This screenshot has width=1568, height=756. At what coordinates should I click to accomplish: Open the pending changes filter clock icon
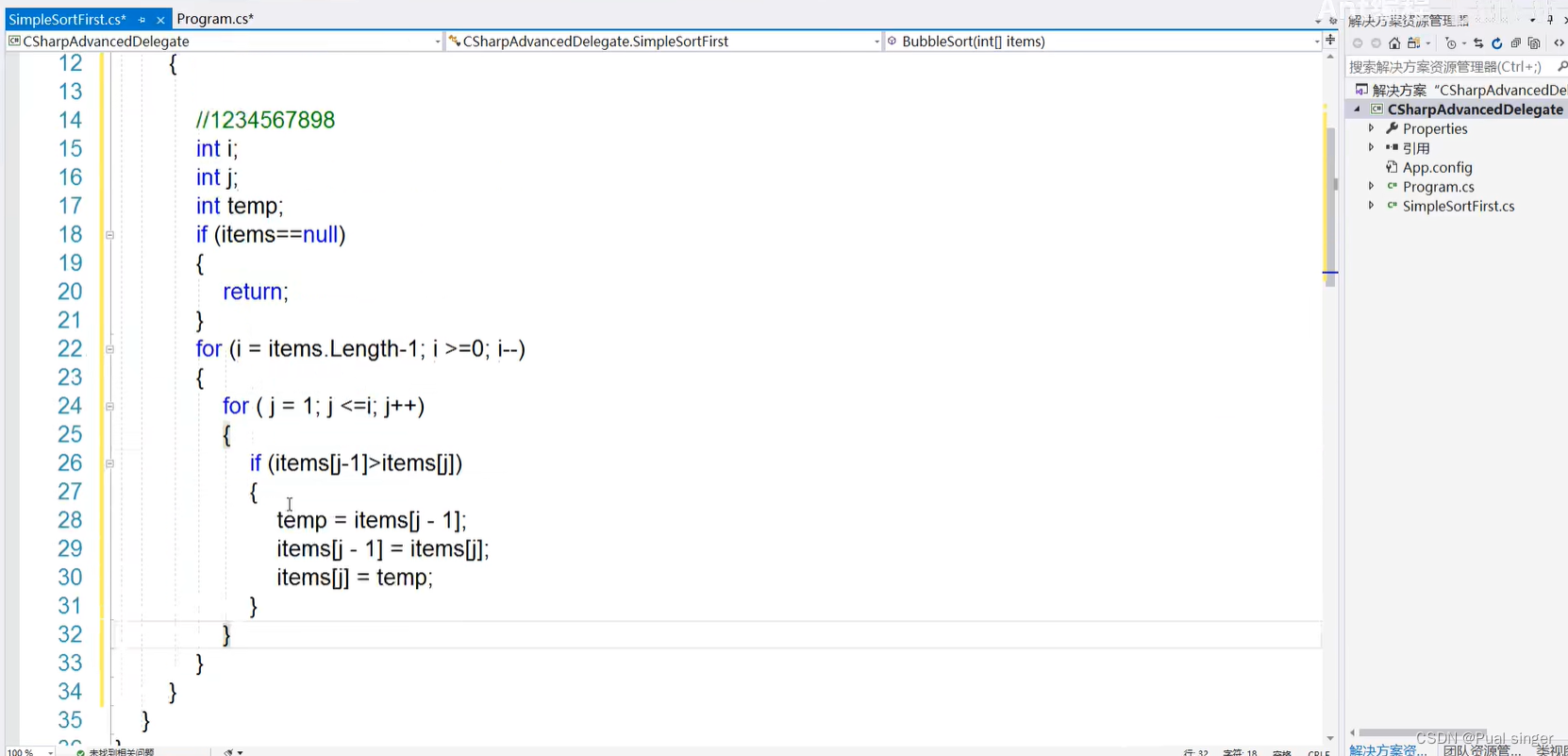1451,43
